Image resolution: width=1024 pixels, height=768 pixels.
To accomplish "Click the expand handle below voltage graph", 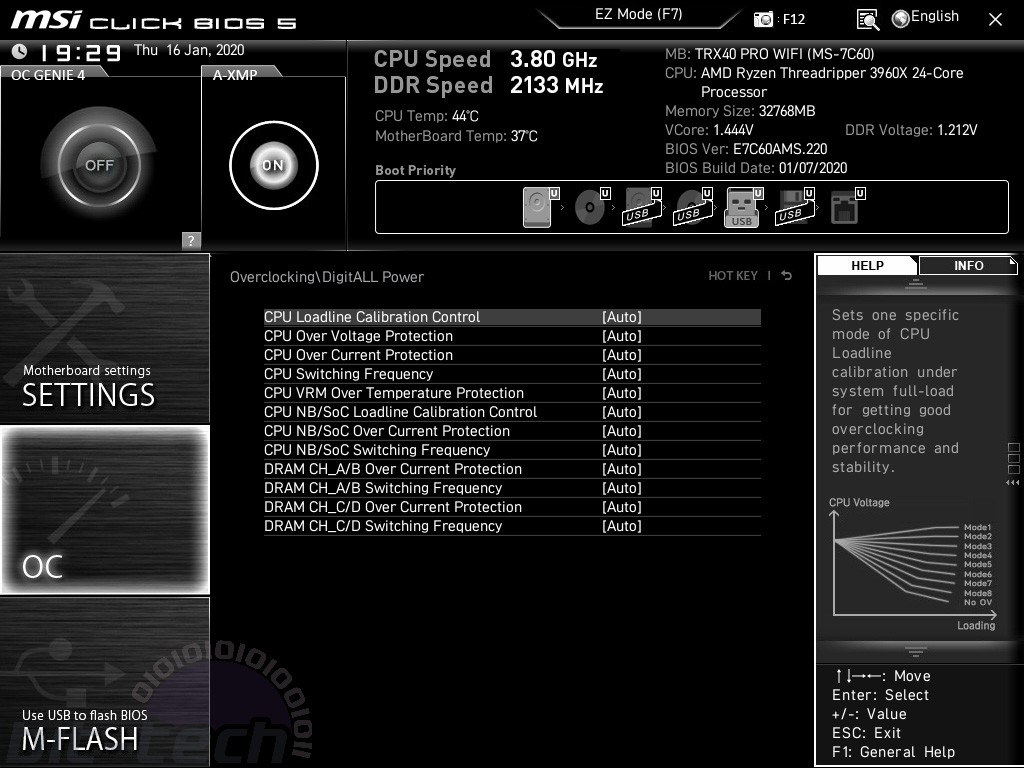I will click(x=916, y=652).
